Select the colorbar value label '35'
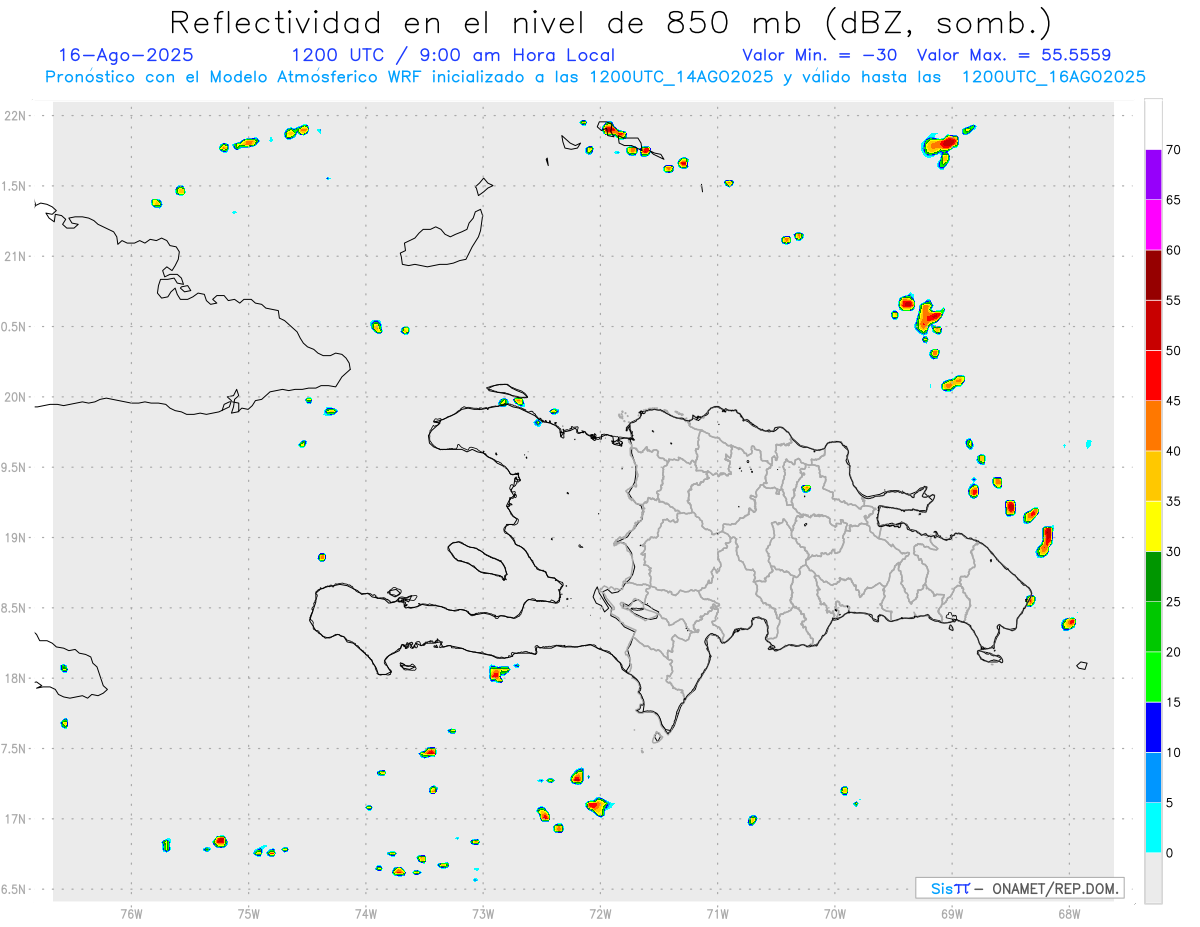 [1173, 501]
